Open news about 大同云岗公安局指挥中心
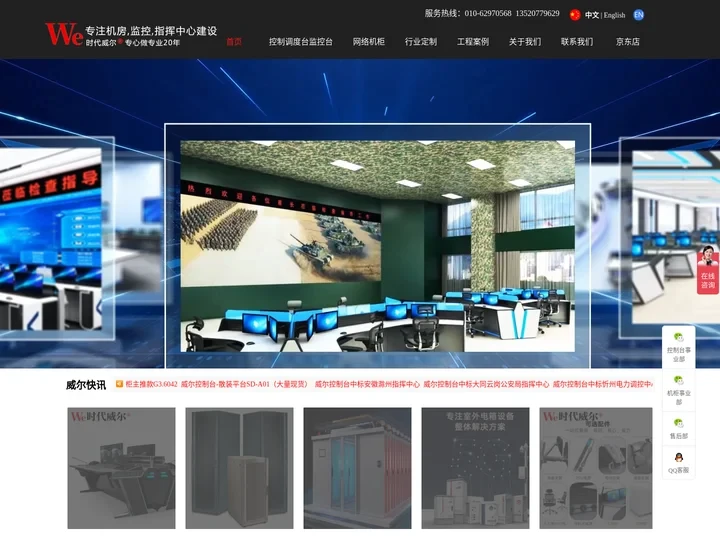The width and height of the screenshot is (720, 540). pos(486,384)
